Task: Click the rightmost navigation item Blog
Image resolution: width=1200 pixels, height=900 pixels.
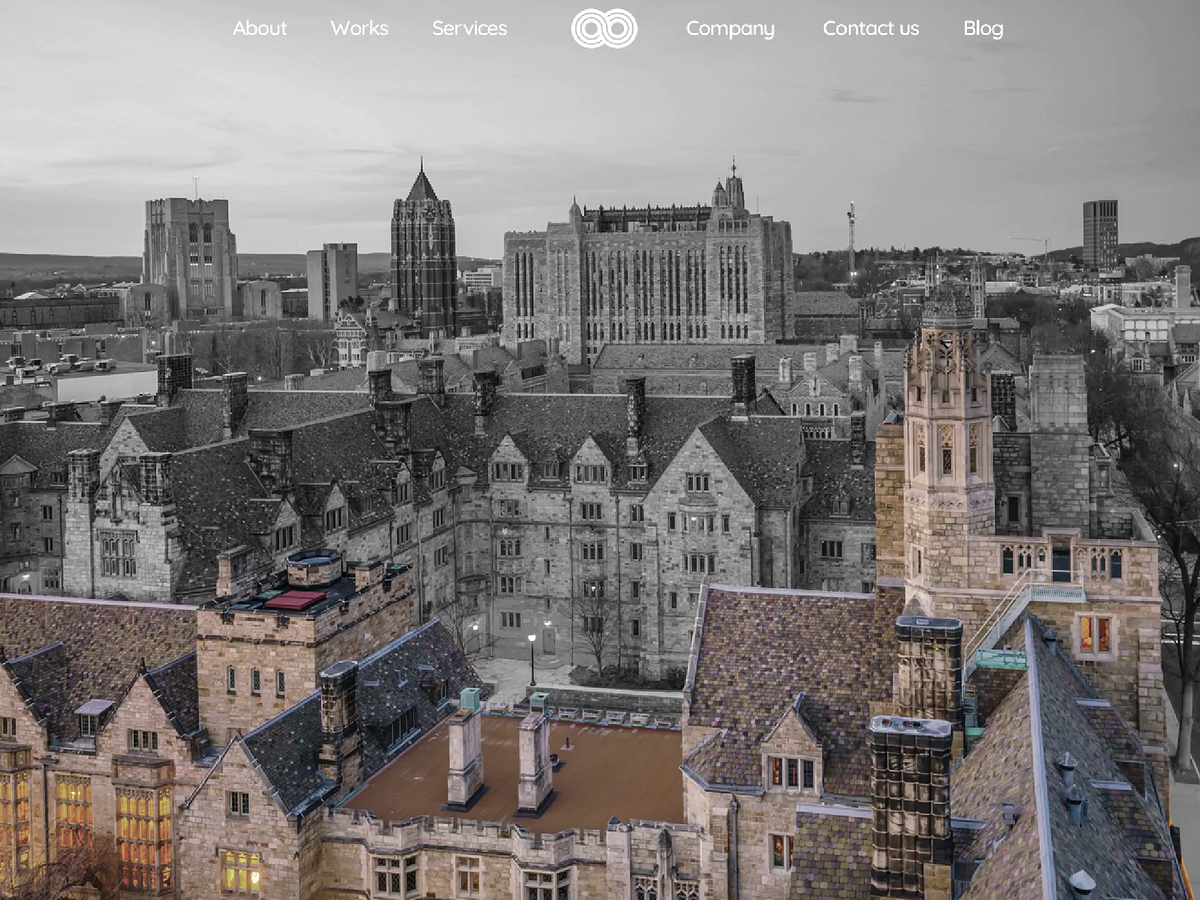Action: tap(983, 29)
